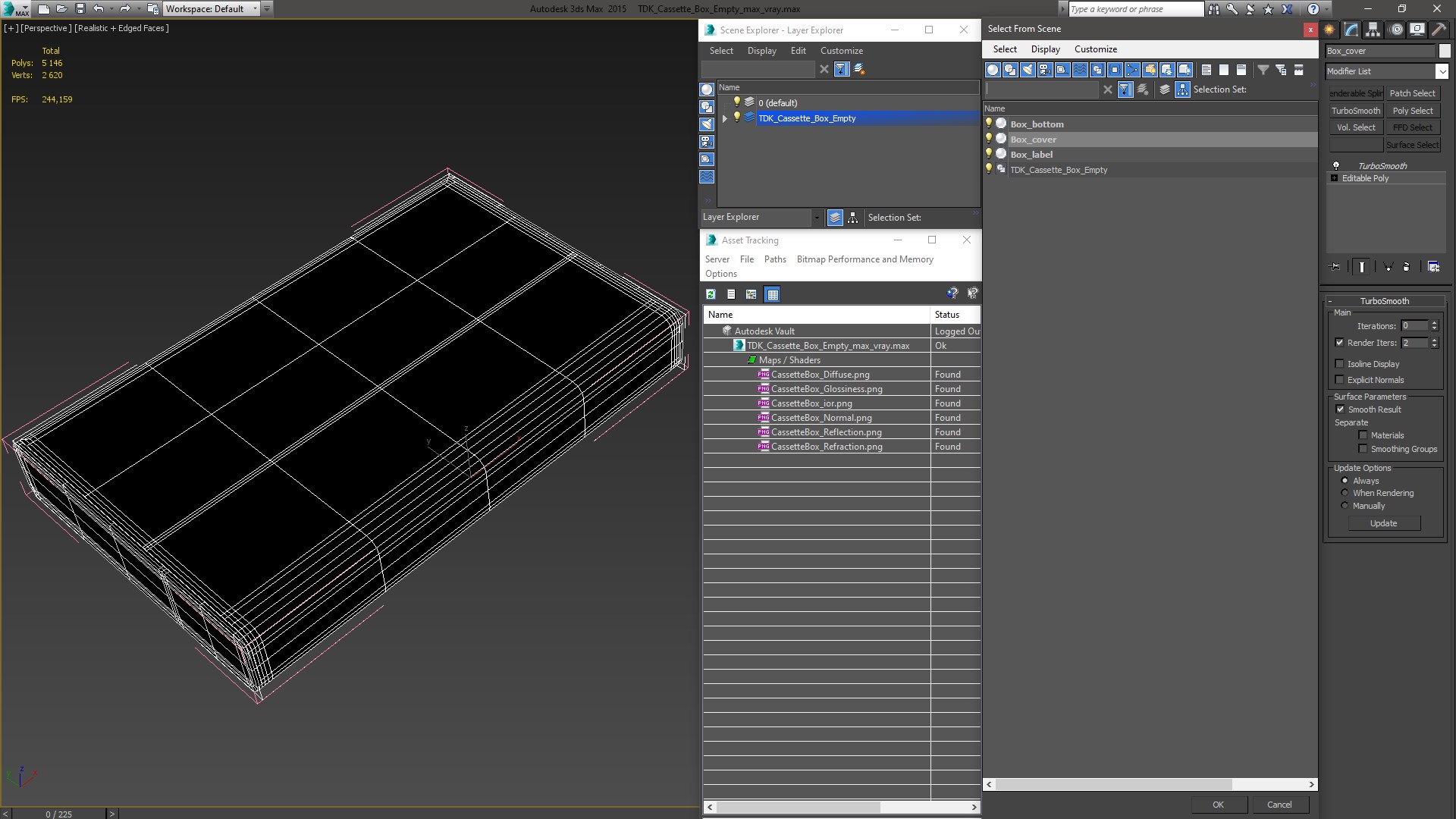Open the Motion command panel tab

pyautogui.click(x=1396, y=30)
